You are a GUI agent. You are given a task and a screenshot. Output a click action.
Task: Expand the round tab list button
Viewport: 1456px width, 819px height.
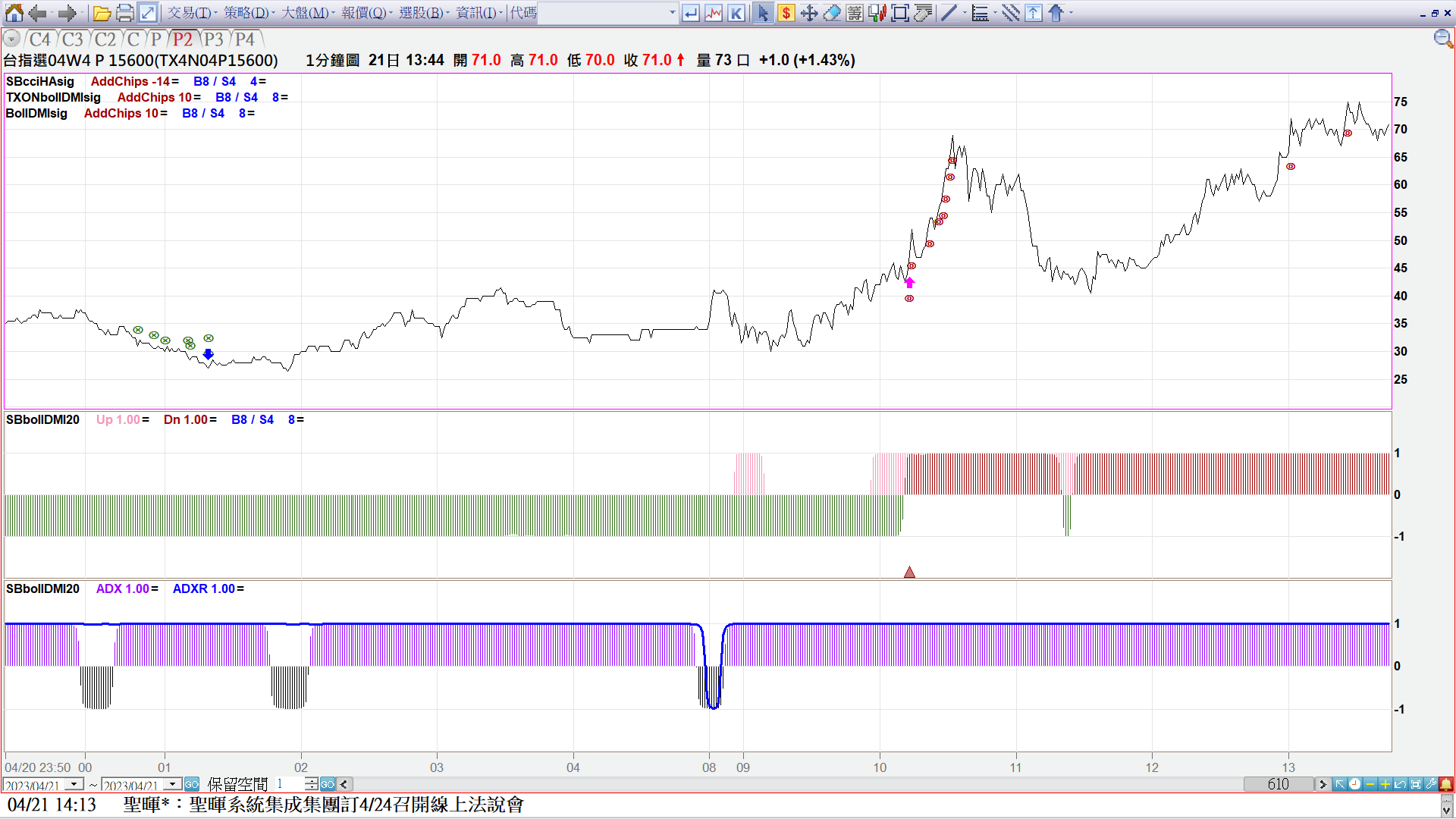11,39
